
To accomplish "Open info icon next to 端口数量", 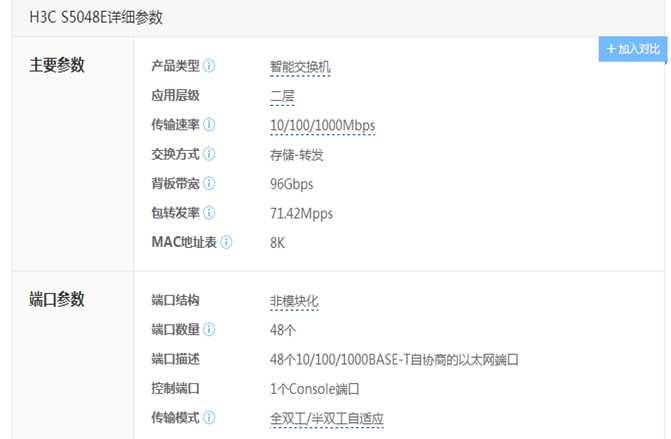I will (209, 329).
